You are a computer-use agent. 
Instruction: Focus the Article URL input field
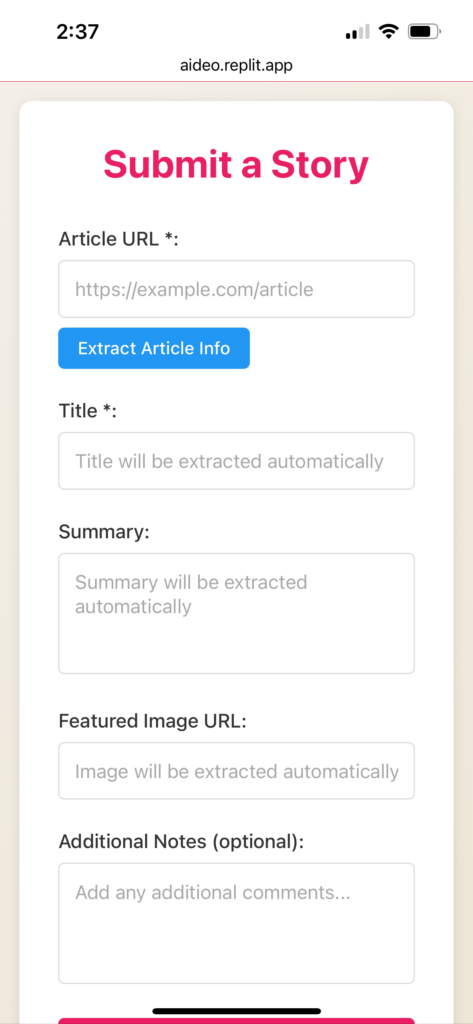point(236,289)
